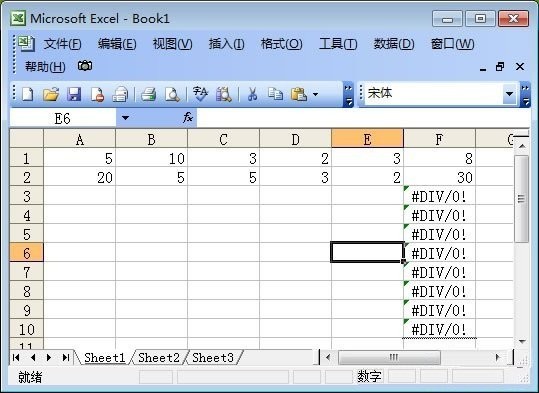Open the font name dropdown arrow
The width and height of the screenshot is (539, 393).
pyautogui.click(x=509, y=94)
